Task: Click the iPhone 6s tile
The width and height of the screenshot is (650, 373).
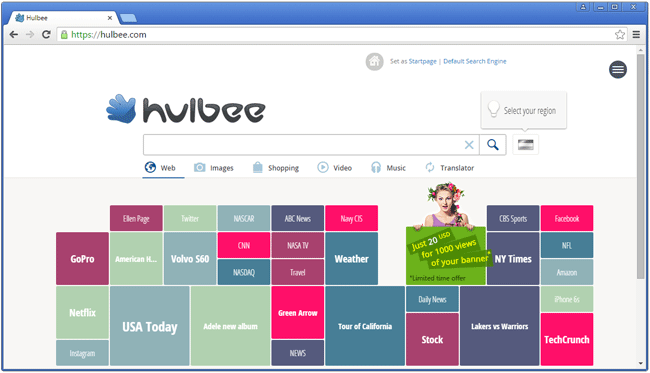Action: coord(567,299)
